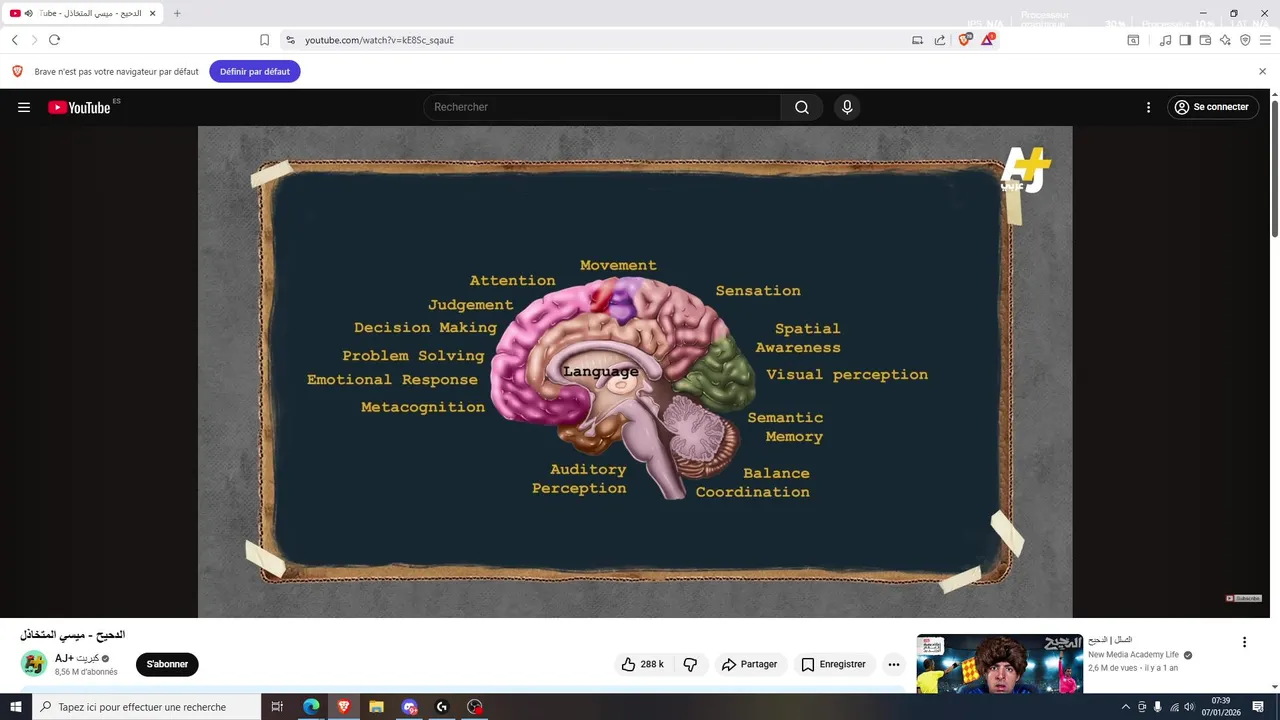Launch Microsoft Edge from taskbar
Viewport: 1280px width, 720px height.
pos(311,707)
